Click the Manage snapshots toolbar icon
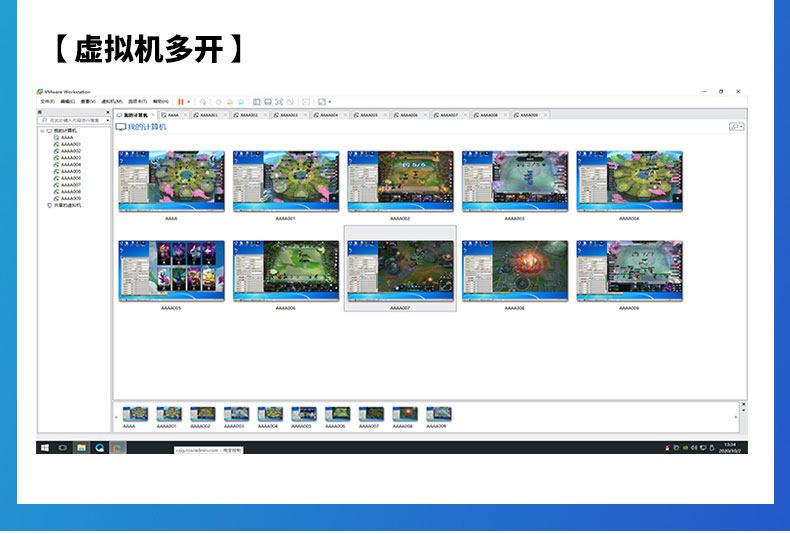 click(241, 102)
